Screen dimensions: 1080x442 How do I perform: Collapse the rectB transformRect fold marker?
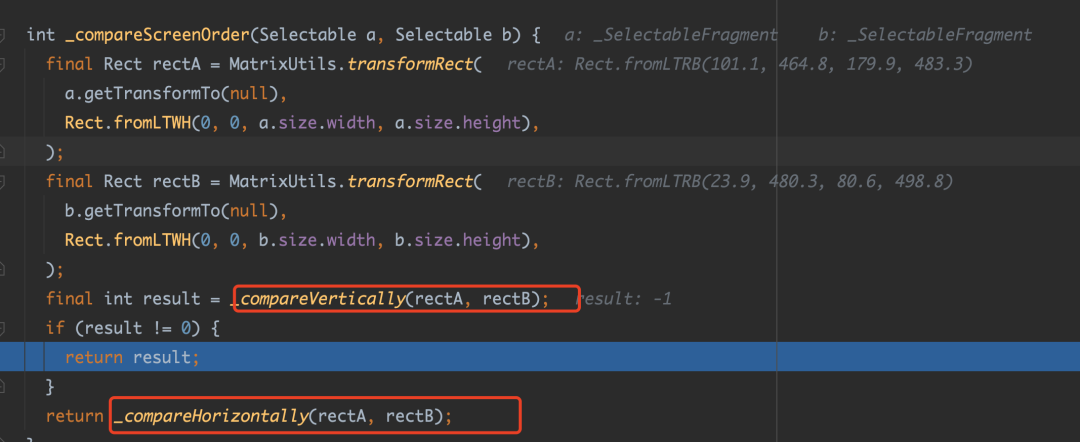tap(4, 182)
